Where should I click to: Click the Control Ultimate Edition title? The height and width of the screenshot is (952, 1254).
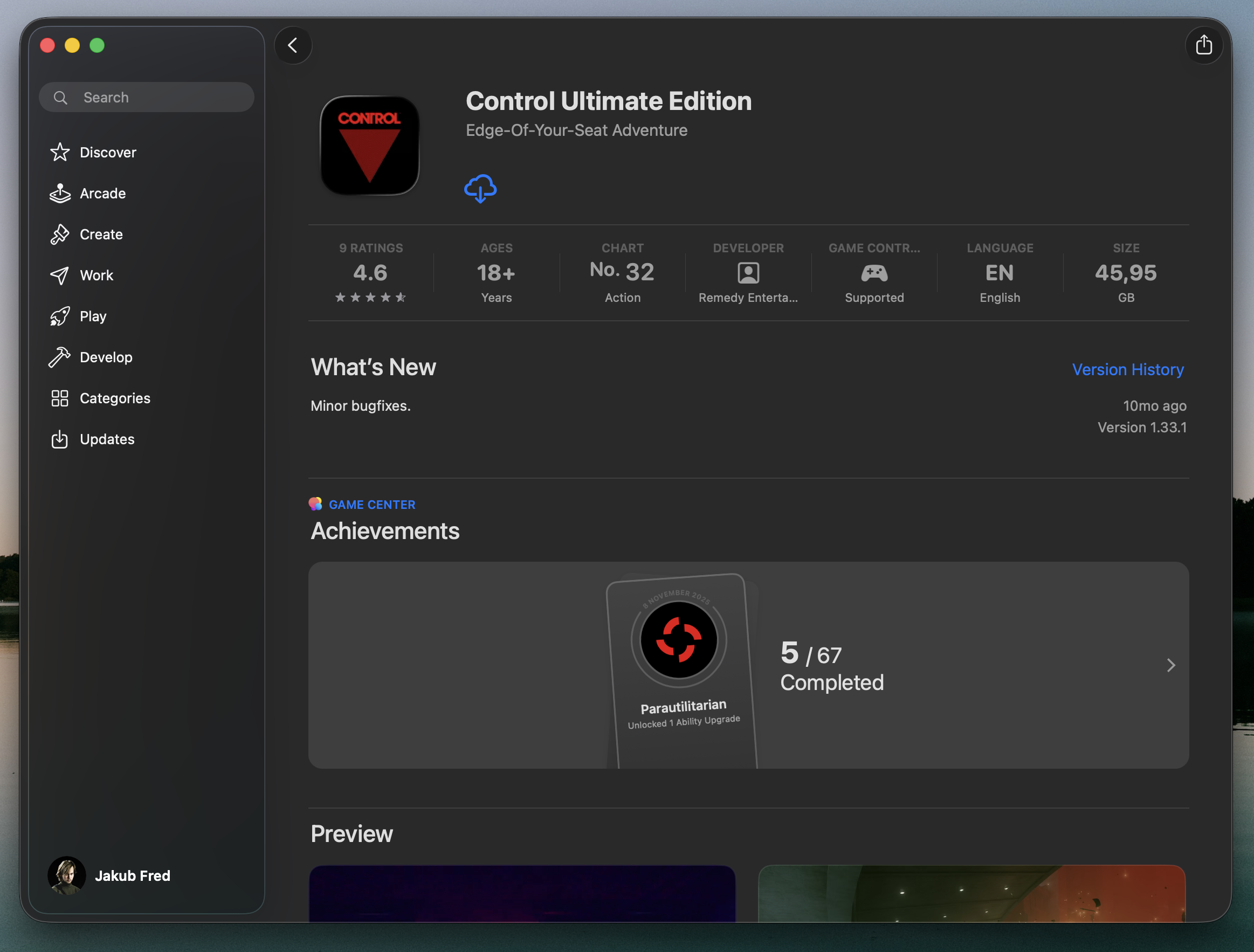(608, 101)
